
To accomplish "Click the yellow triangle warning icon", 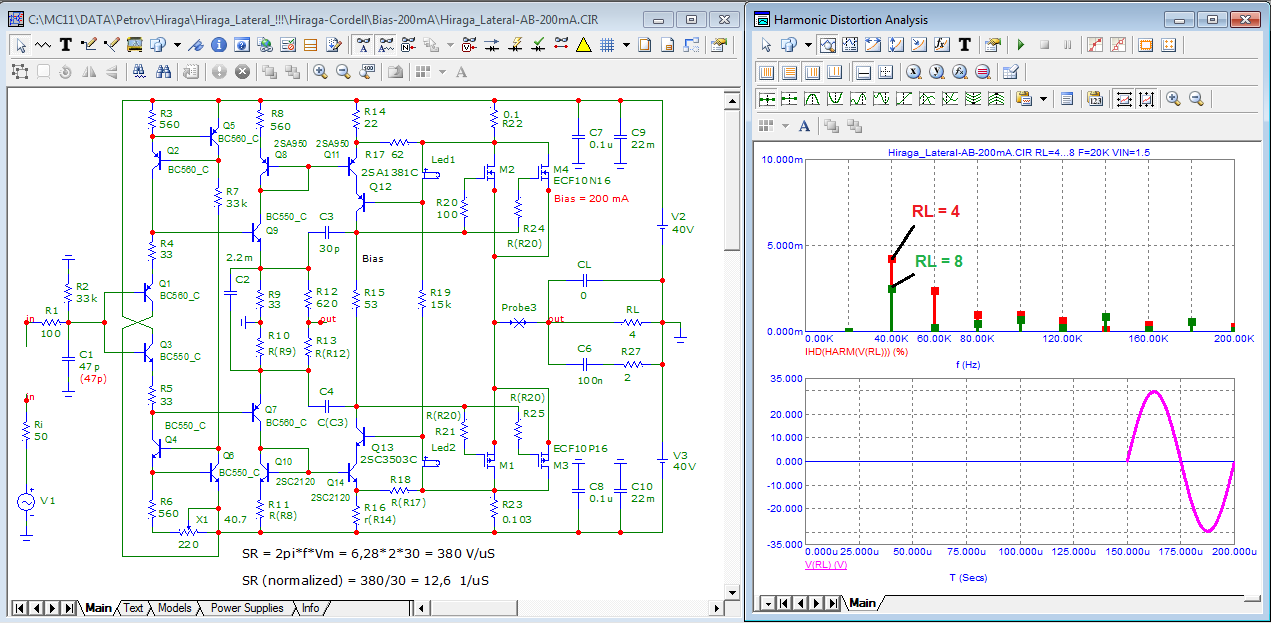I will (x=583, y=44).
